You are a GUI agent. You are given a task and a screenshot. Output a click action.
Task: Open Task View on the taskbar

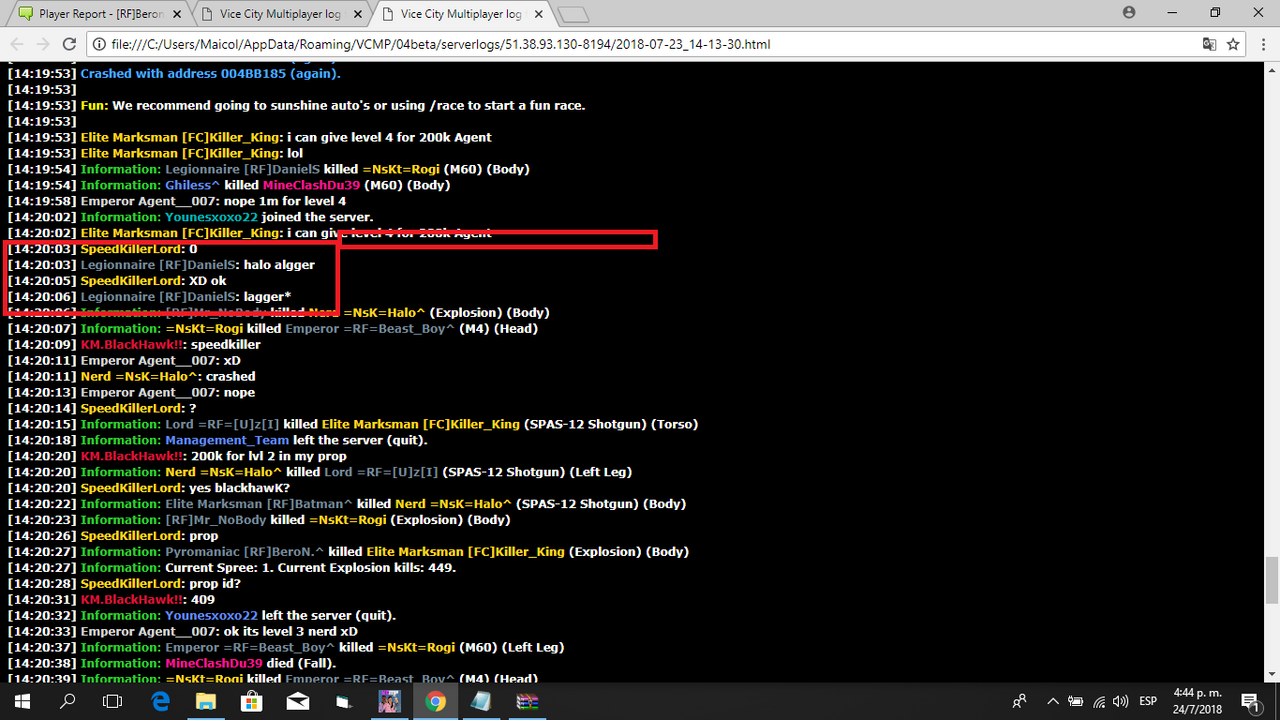pos(113,702)
